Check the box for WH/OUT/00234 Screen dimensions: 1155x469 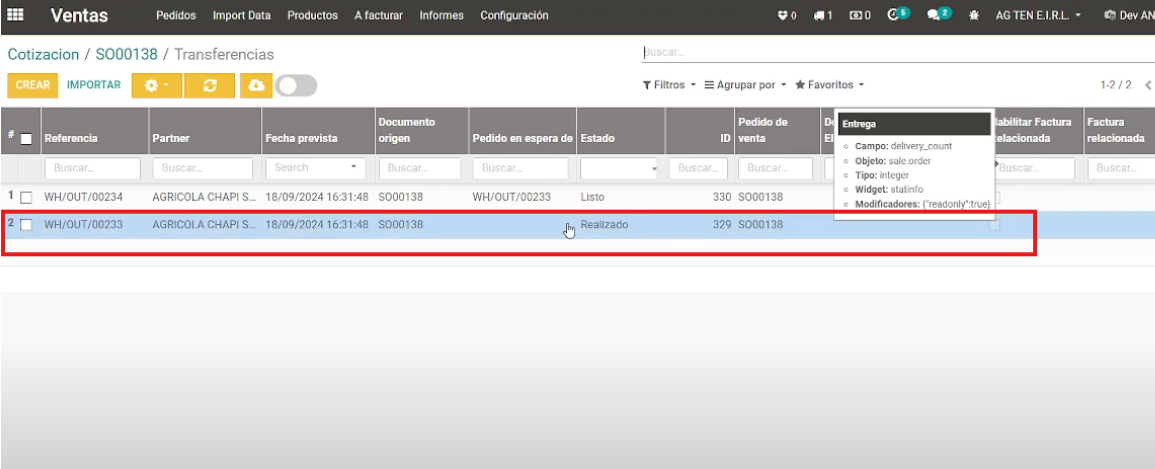click(26, 197)
